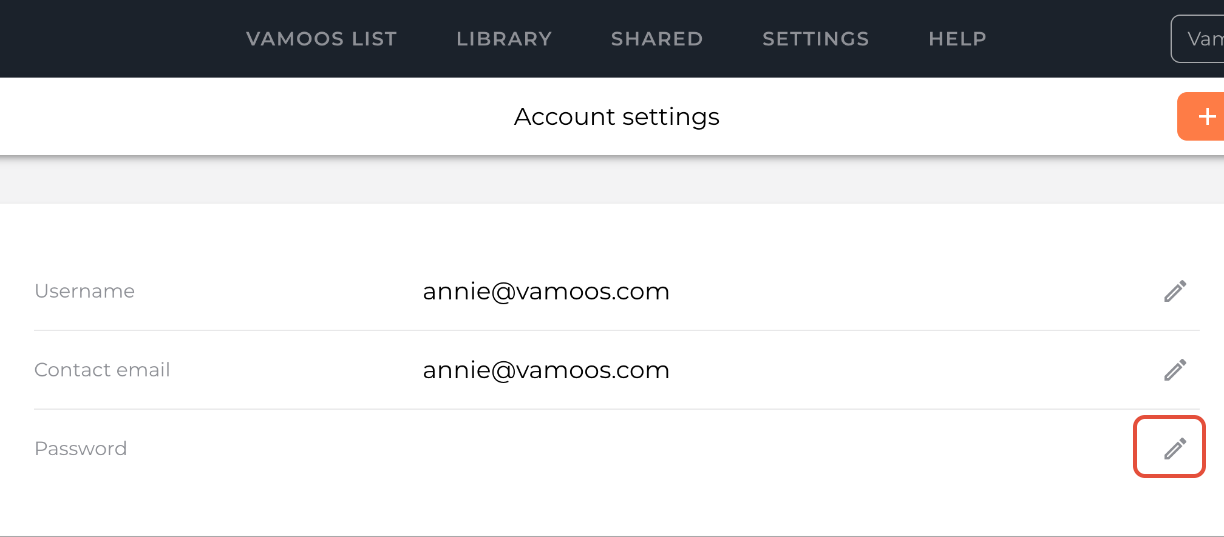Click the outlined box in top-right corner

[1198, 39]
